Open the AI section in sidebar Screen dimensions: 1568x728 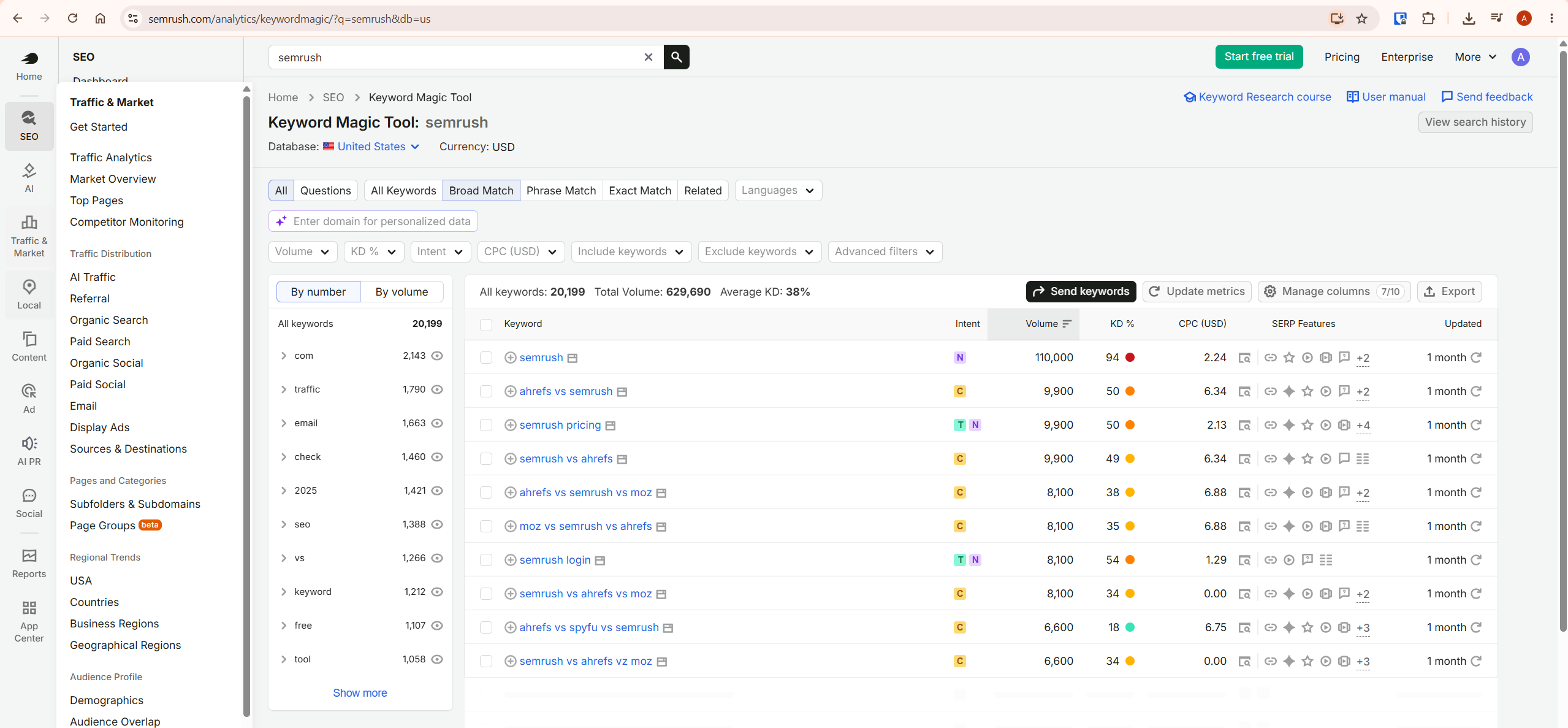29,177
